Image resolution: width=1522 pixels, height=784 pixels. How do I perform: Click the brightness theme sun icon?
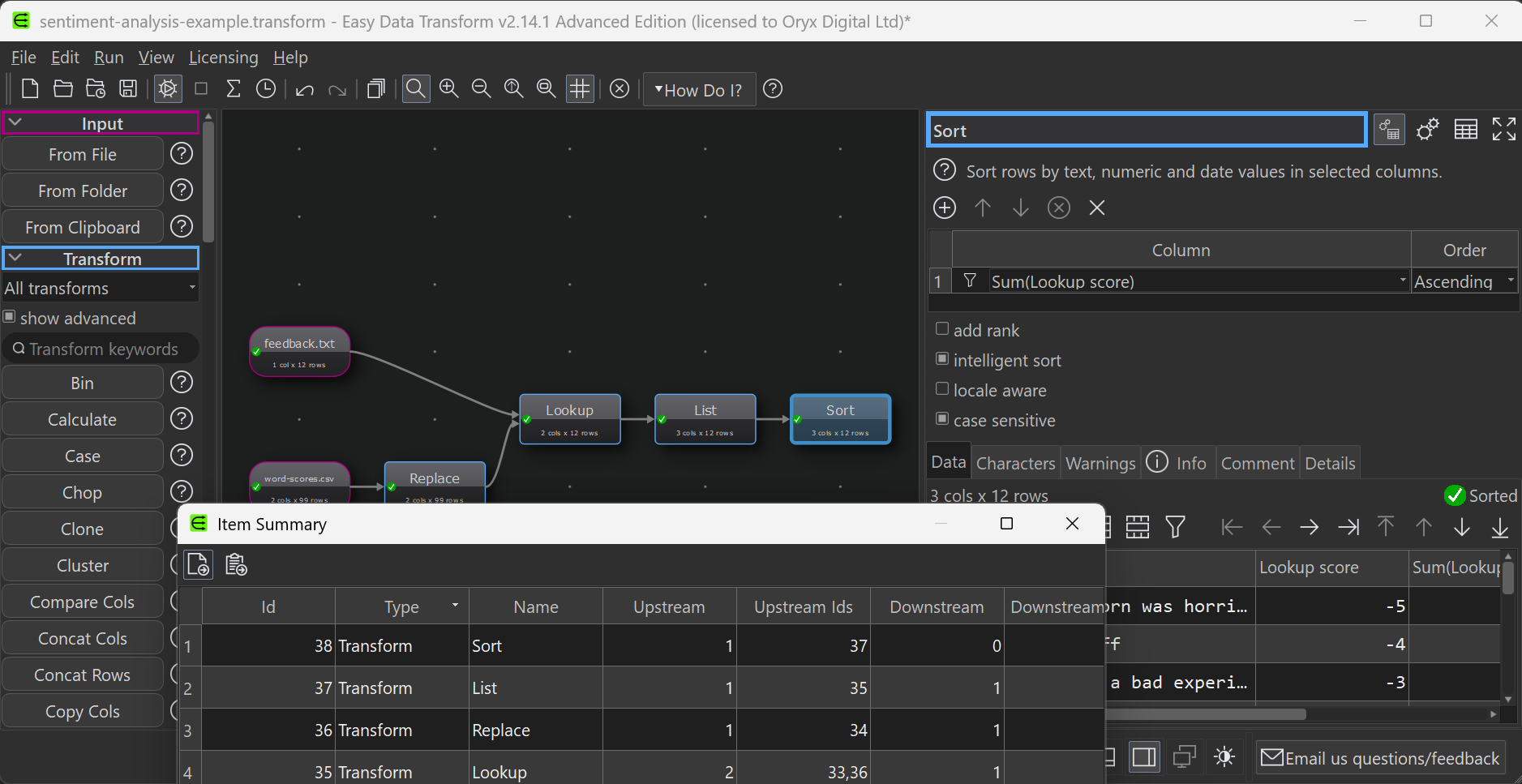coord(1224,757)
